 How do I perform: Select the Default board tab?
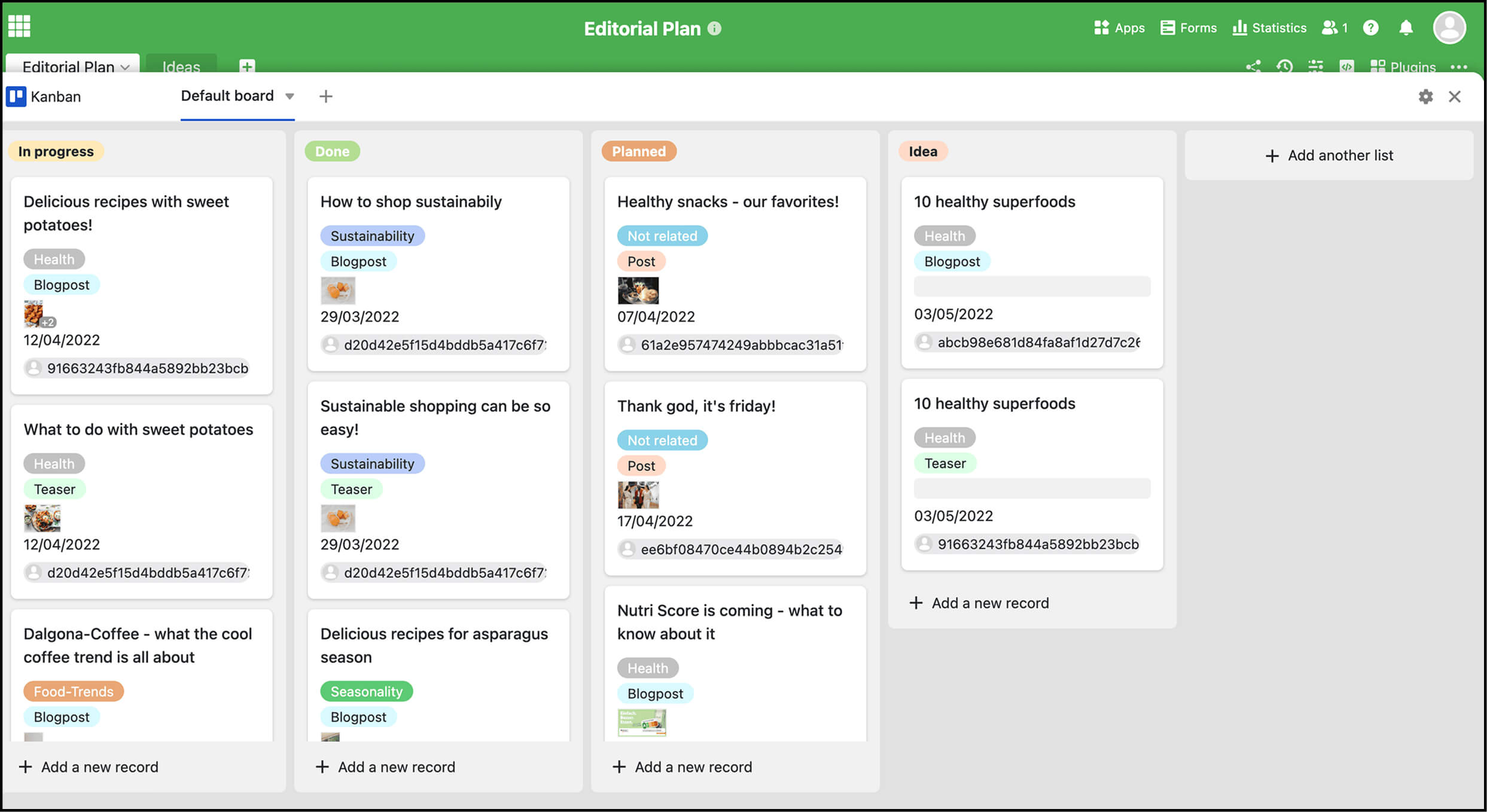pos(227,96)
